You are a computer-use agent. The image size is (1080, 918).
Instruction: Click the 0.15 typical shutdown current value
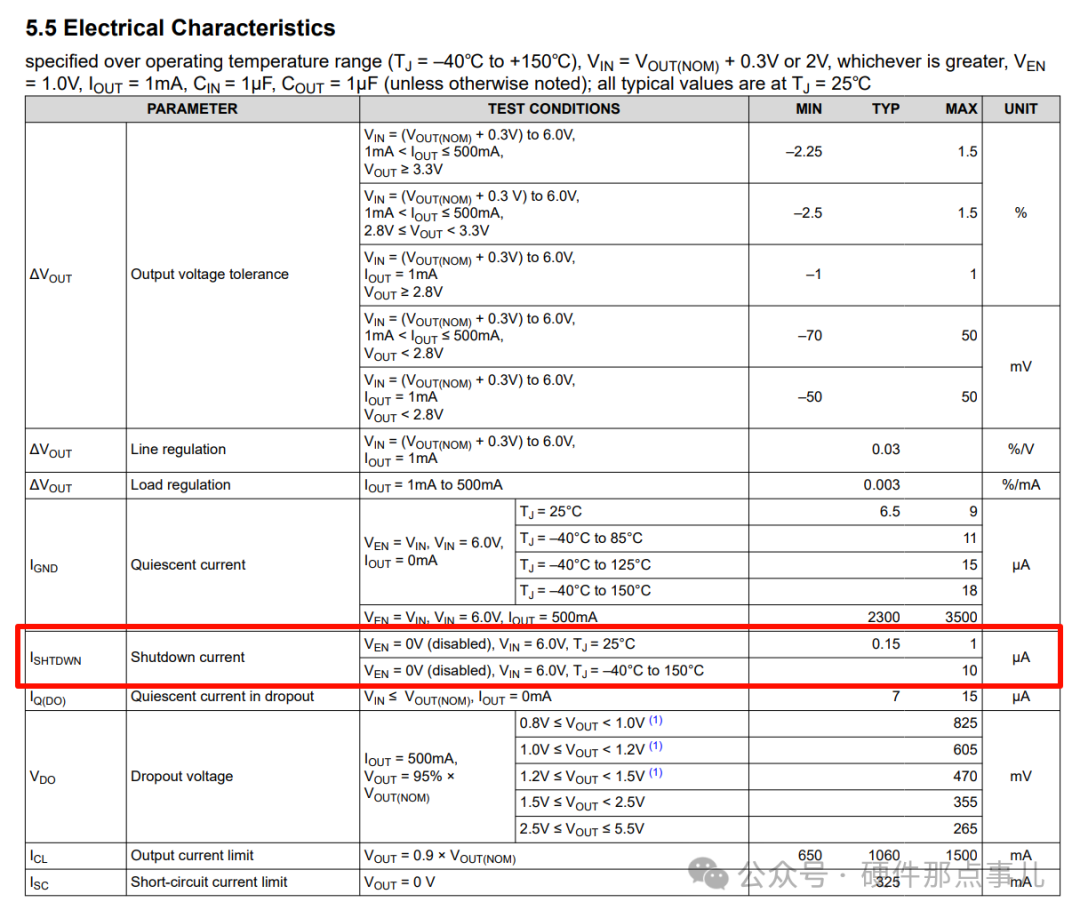(x=886, y=644)
